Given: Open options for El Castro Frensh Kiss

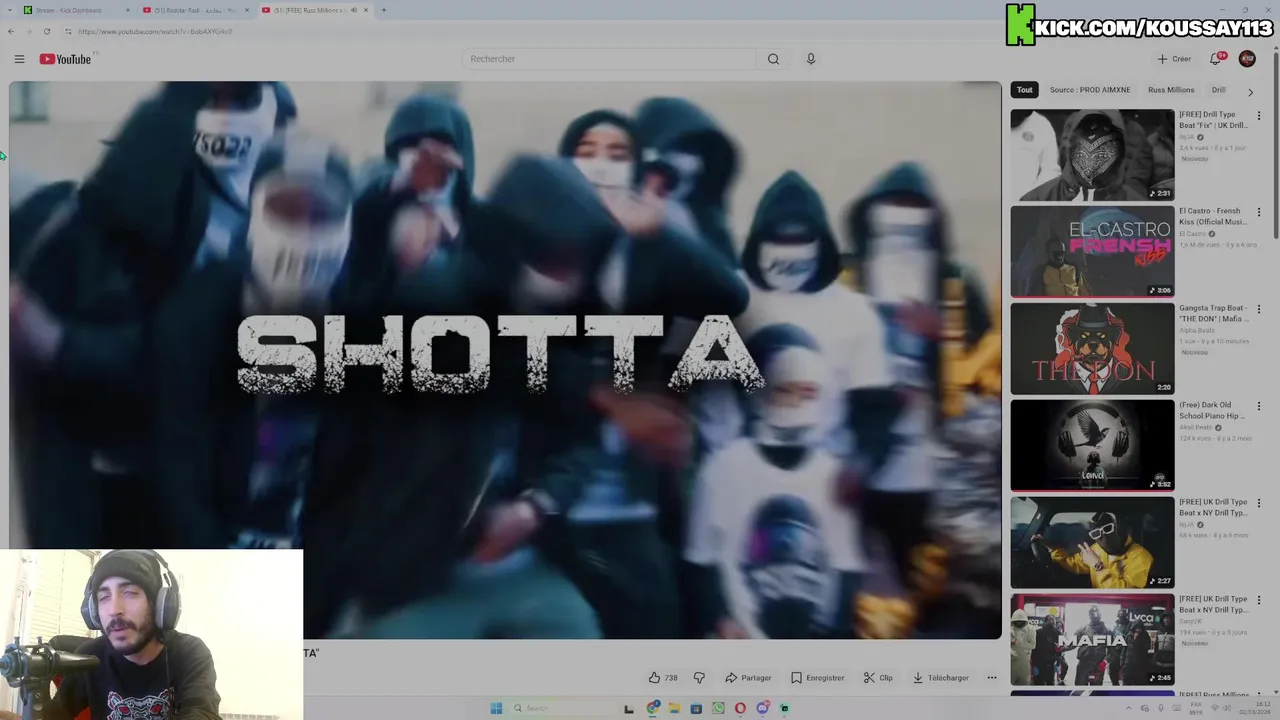Looking at the screenshot, I should tap(1259, 213).
